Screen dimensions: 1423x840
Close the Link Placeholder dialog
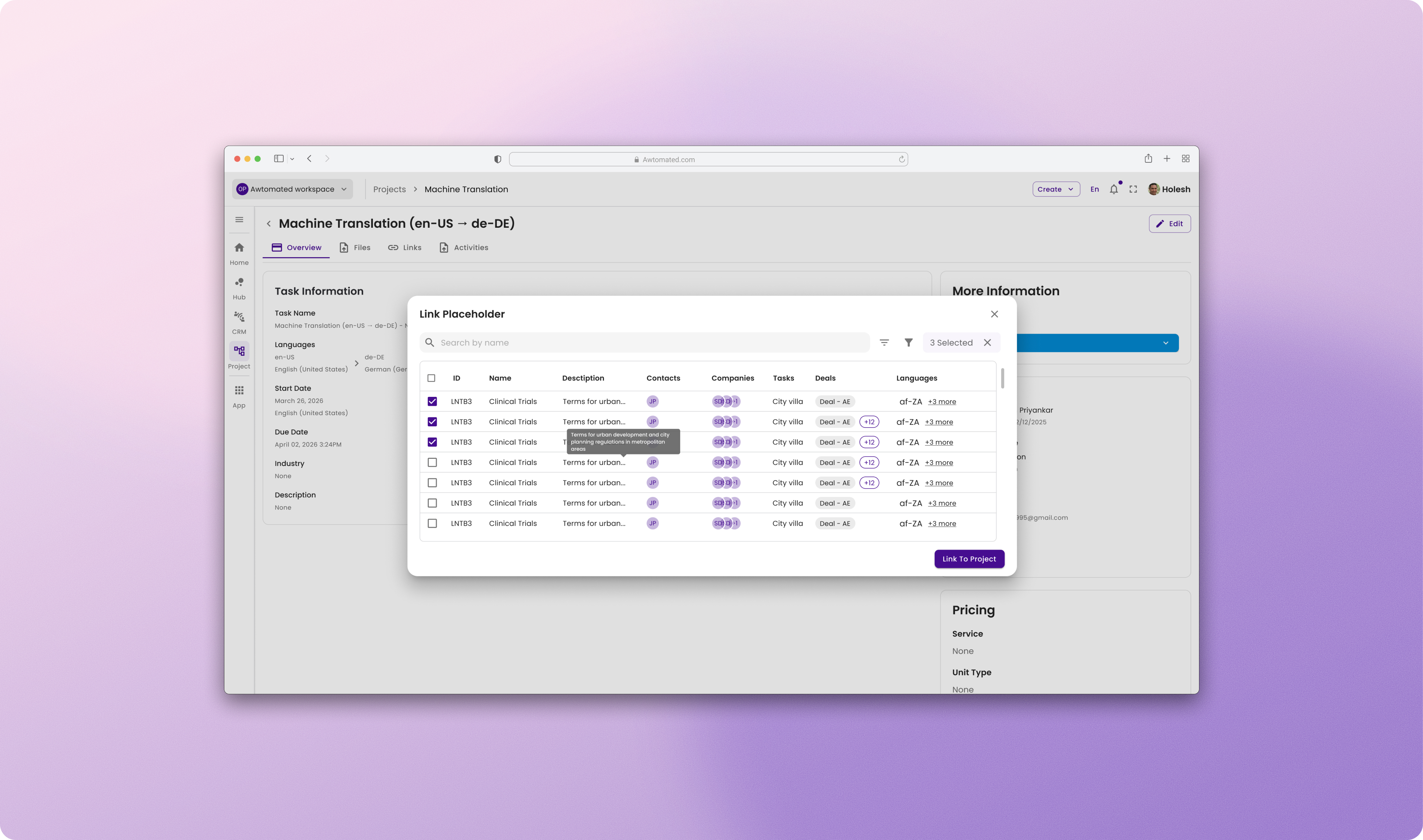995,314
